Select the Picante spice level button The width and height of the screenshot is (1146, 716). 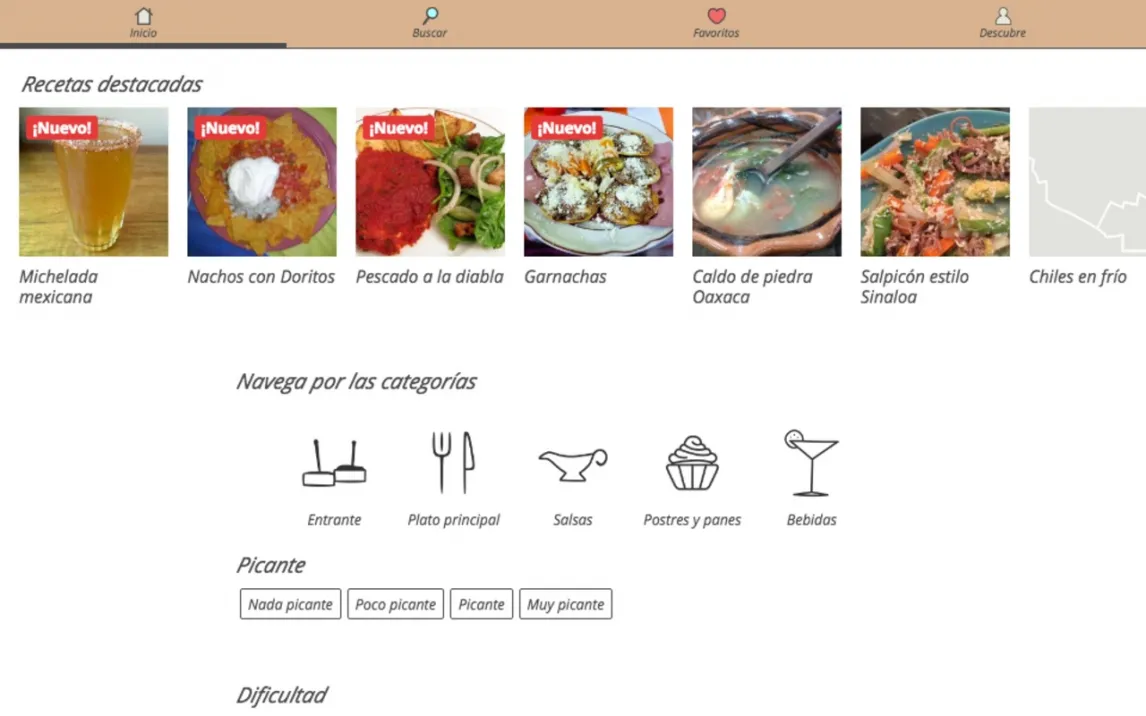482,604
